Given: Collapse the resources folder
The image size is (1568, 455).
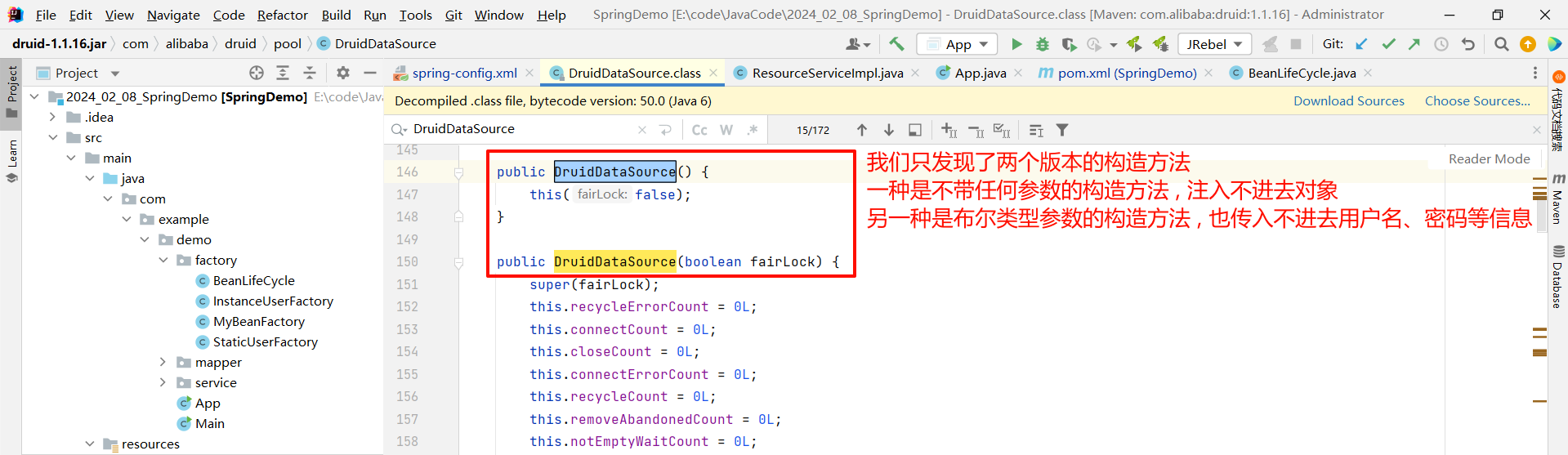Looking at the screenshot, I should pos(90,444).
